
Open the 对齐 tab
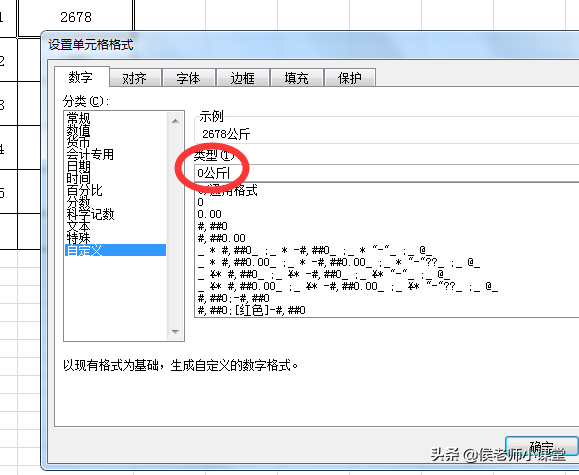pos(135,78)
